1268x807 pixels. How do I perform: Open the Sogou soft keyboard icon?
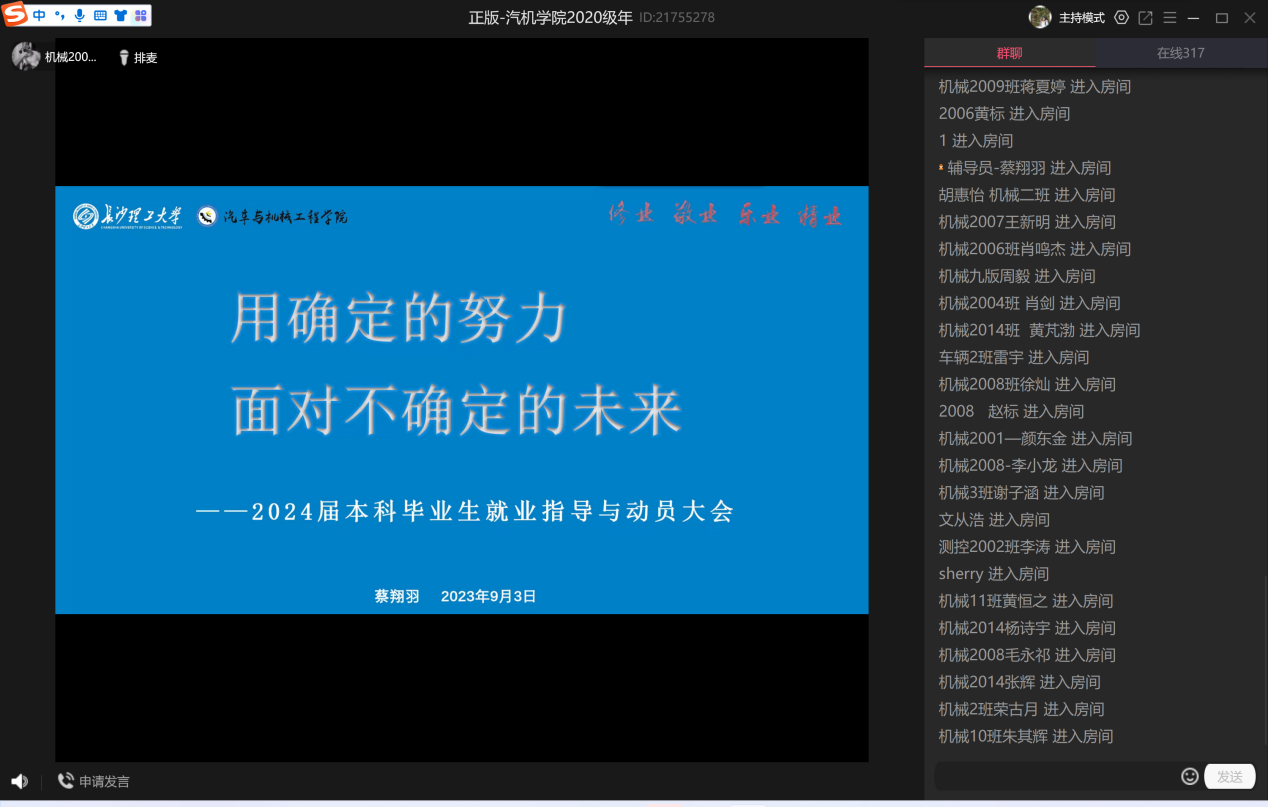coord(100,15)
